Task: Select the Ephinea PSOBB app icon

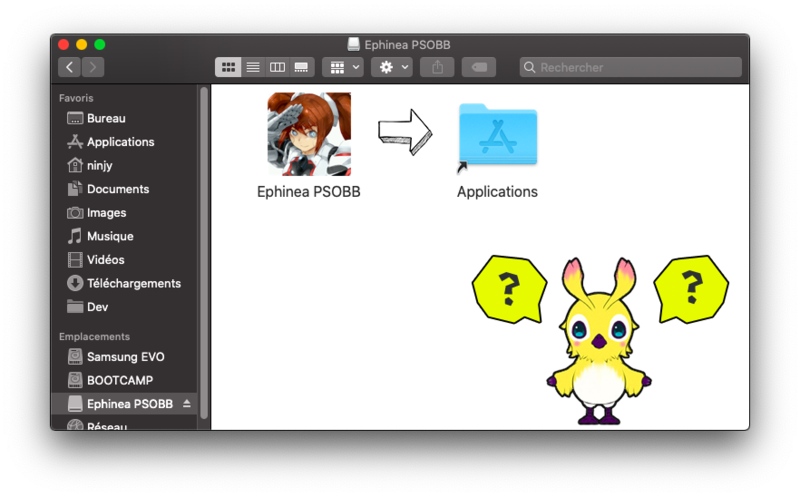Action: (309, 134)
